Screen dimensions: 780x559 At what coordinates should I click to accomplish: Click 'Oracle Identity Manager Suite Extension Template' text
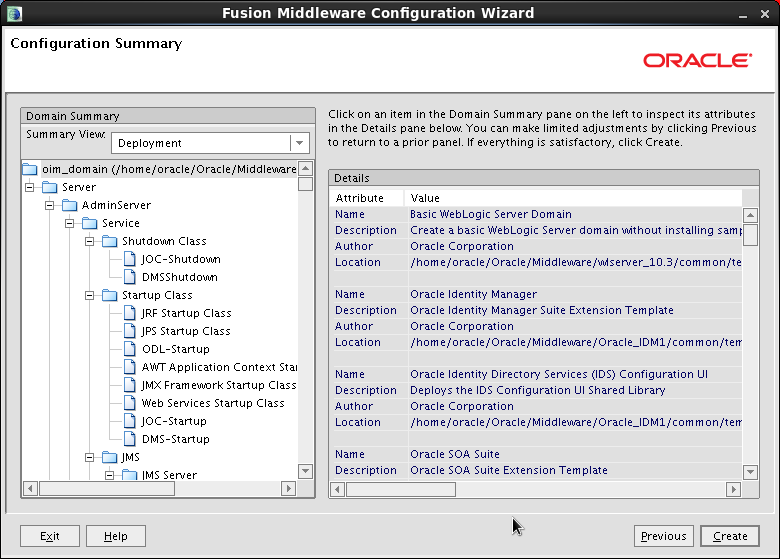(x=542, y=310)
